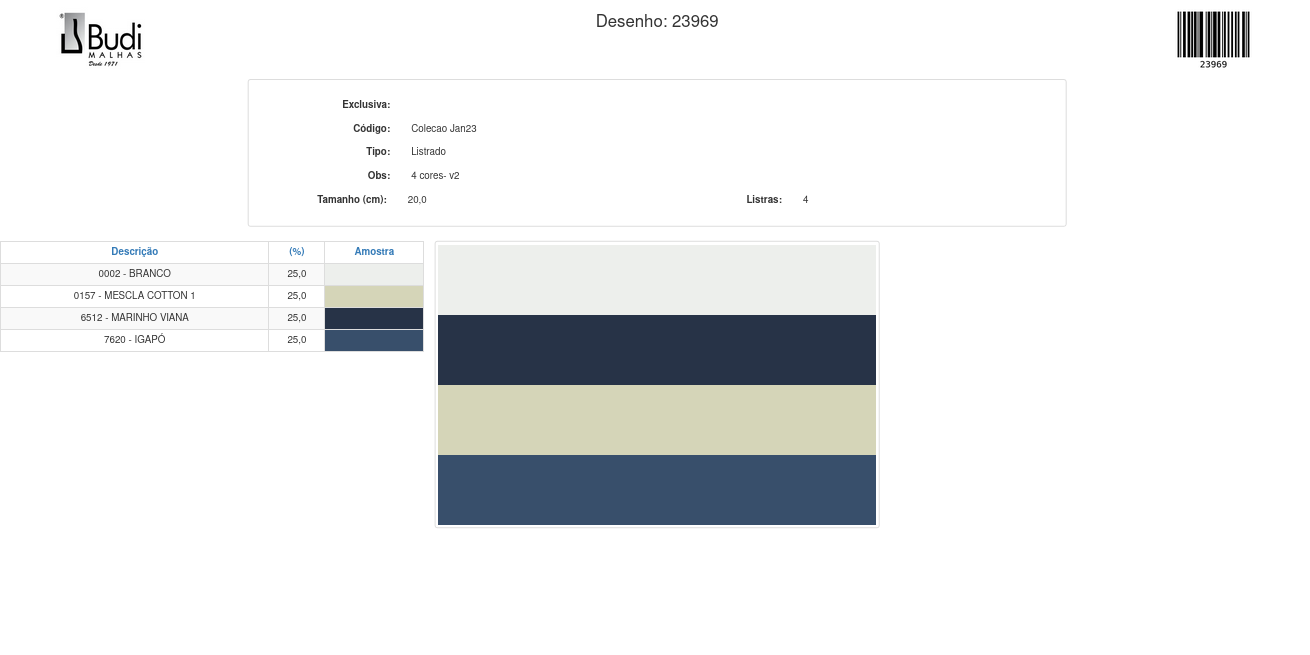
Task: Click the beige stripe in preview
Action: (x=657, y=420)
